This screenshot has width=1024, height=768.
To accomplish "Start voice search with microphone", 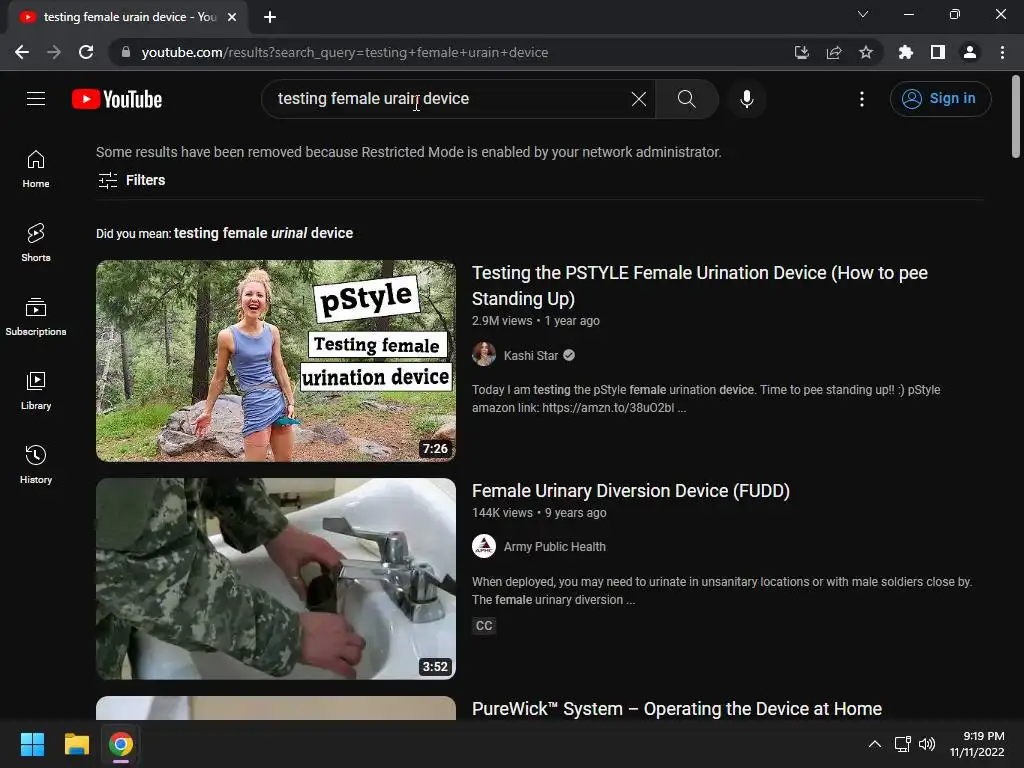I will click(746, 99).
